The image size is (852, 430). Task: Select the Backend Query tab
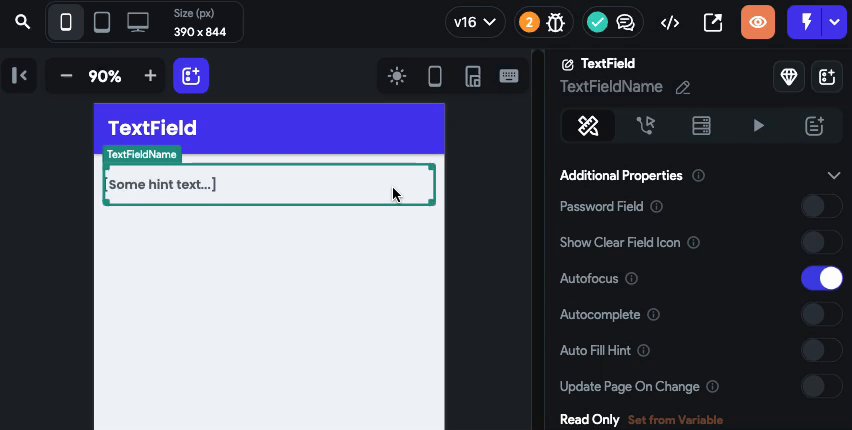pyautogui.click(x=701, y=126)
